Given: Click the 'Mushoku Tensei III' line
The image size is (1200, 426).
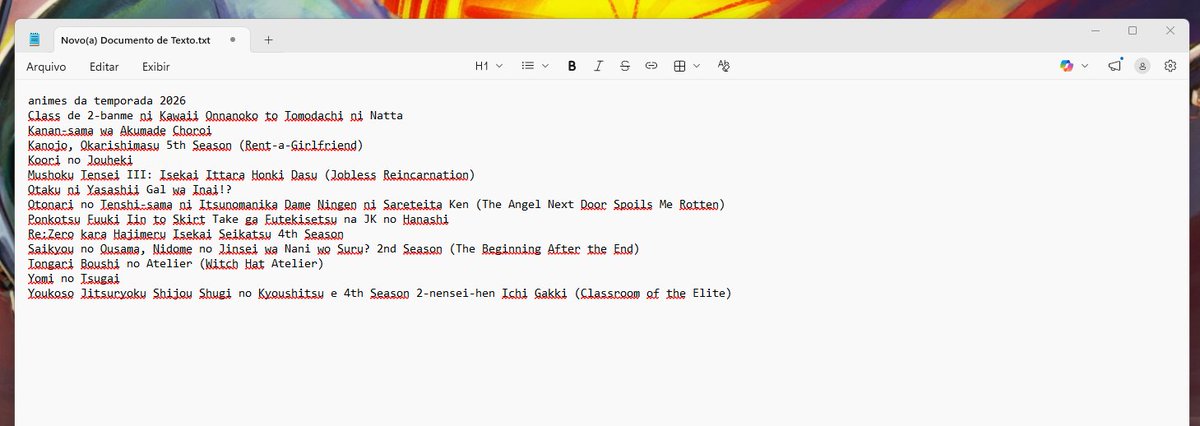Looking at the screenshot, I should (x=251, y=174).
